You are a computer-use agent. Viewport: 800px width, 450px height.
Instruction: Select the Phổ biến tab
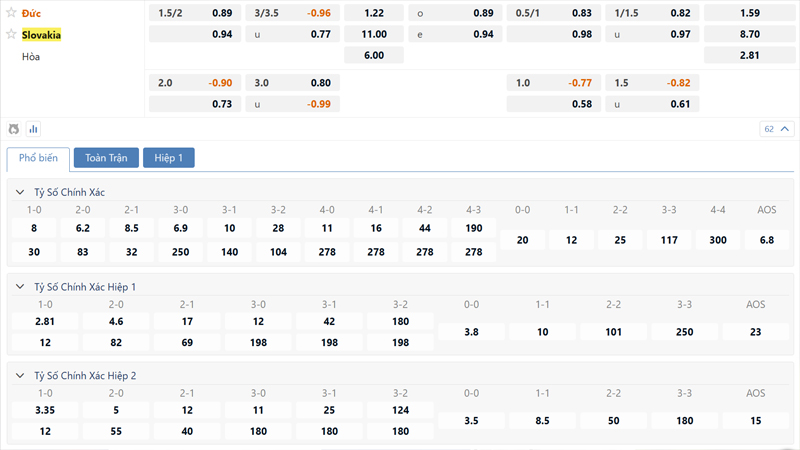click(x=38, y=158)
